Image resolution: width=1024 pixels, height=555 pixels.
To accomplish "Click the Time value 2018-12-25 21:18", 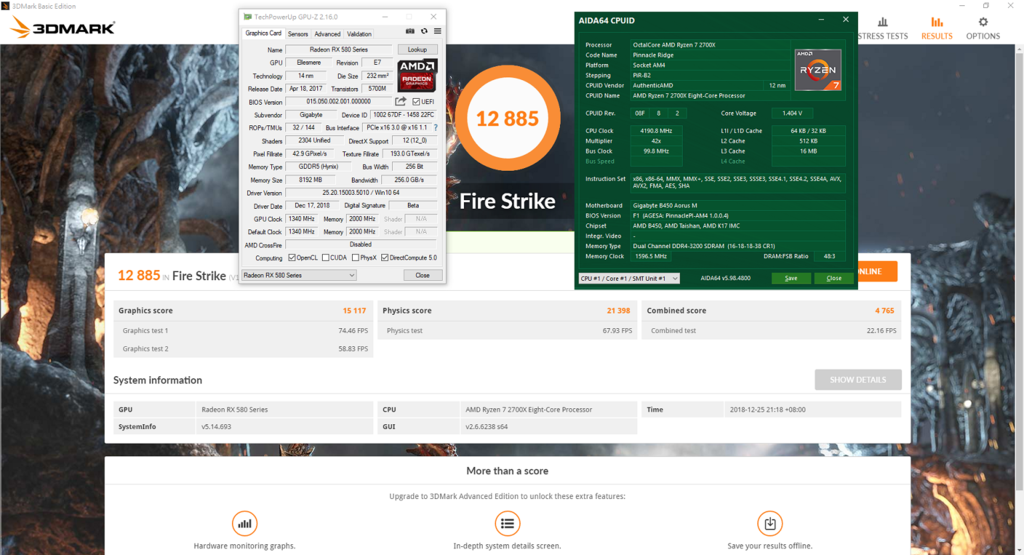I will (767, 410).
